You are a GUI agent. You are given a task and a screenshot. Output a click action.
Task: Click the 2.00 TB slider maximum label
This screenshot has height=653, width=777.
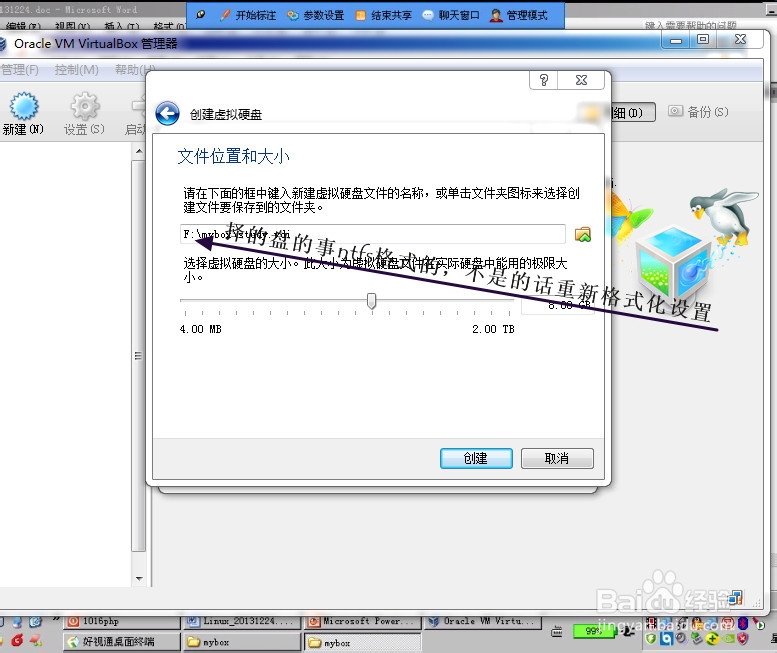coord(494,329)
